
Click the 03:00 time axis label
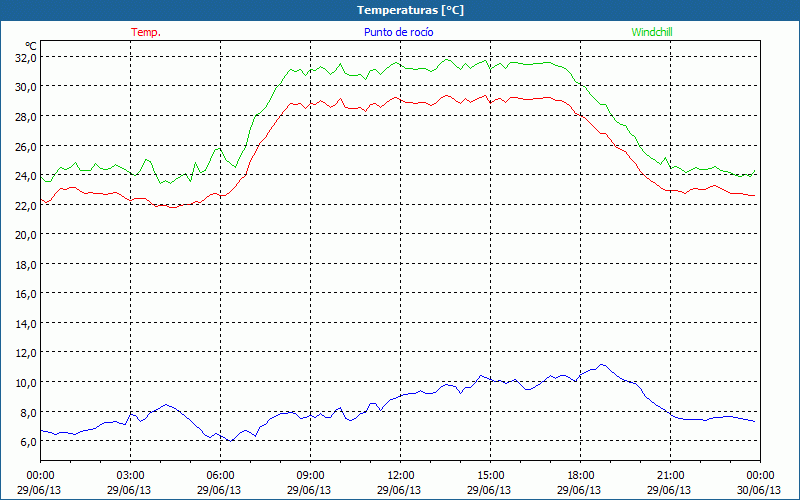point(130,476)
